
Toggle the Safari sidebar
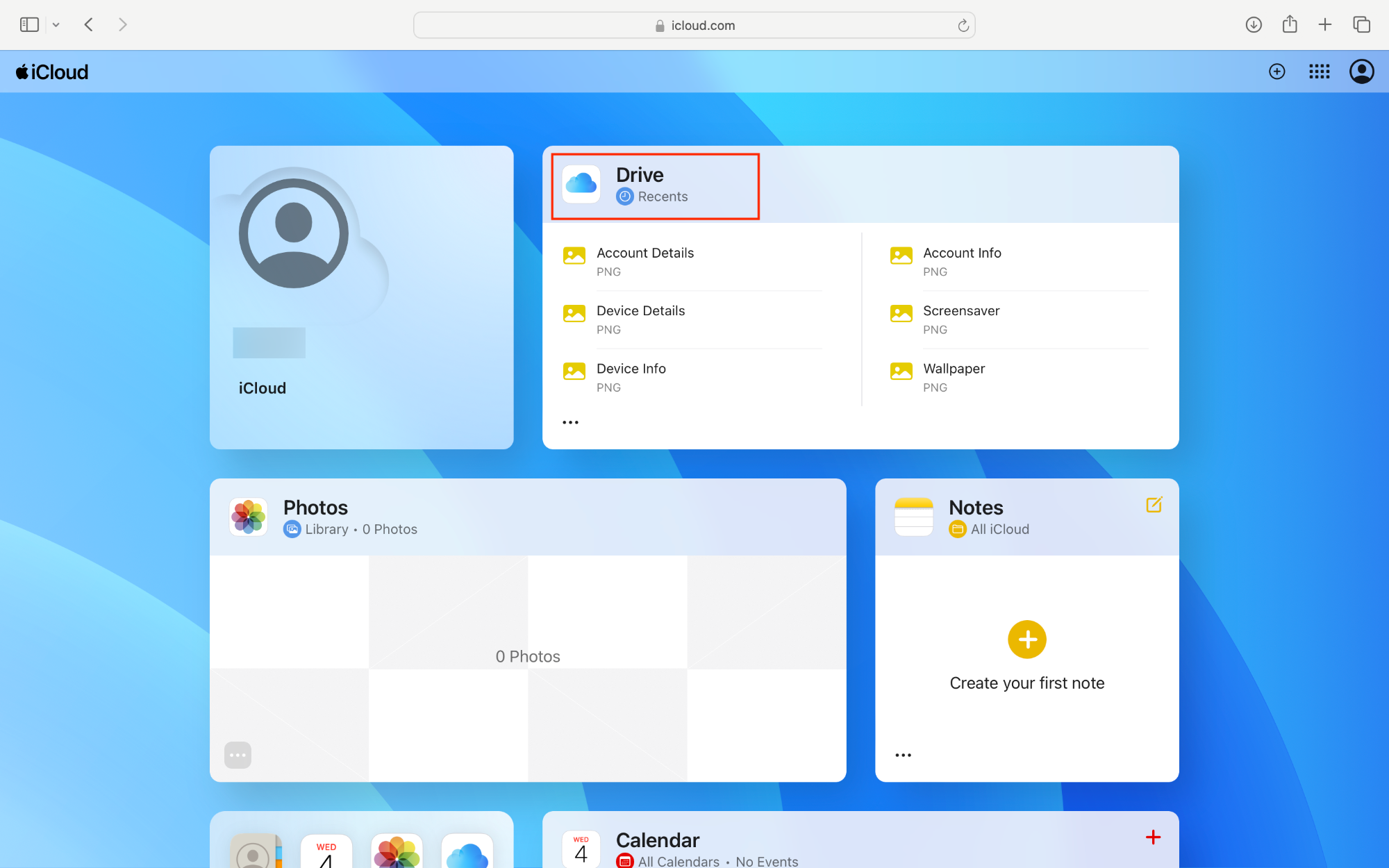coord(29,25)
